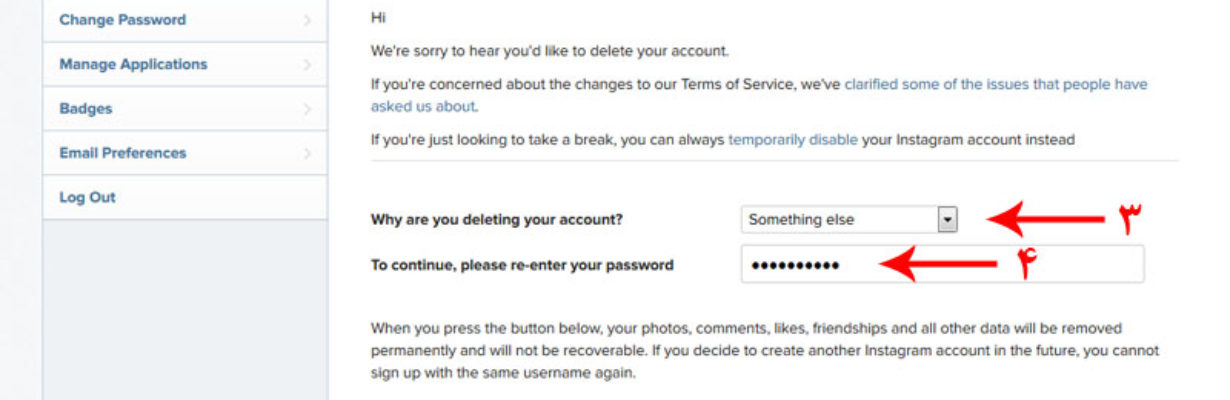Click the red Persian numeral three marker
This screenshot has height=400, width=1230.
1129,219
